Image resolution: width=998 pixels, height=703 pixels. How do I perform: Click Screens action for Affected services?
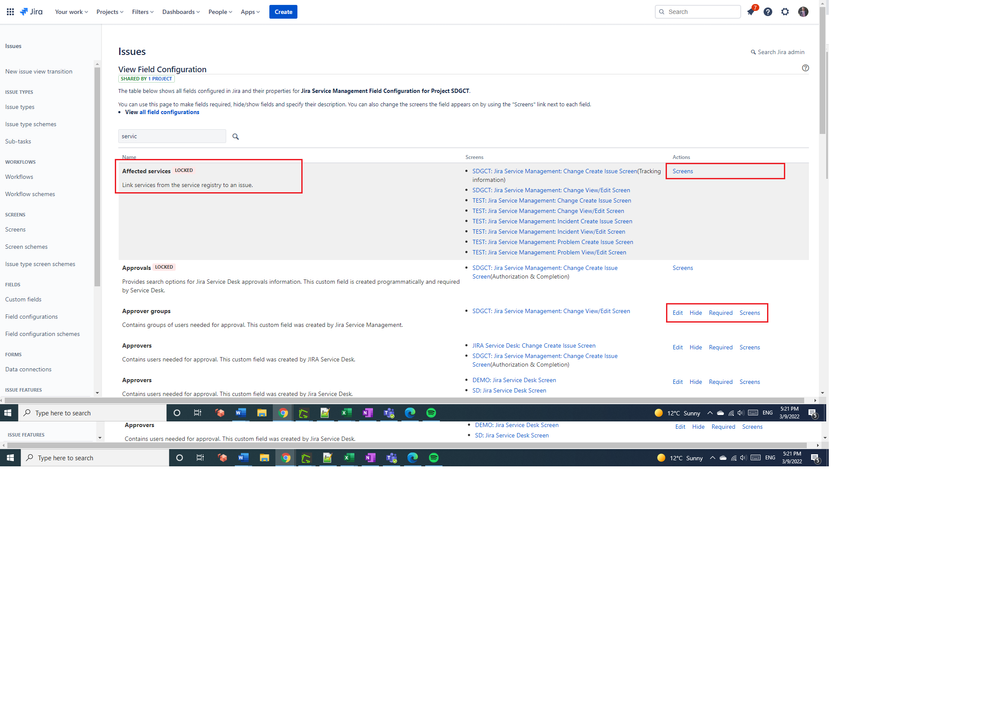click(682, 171)
